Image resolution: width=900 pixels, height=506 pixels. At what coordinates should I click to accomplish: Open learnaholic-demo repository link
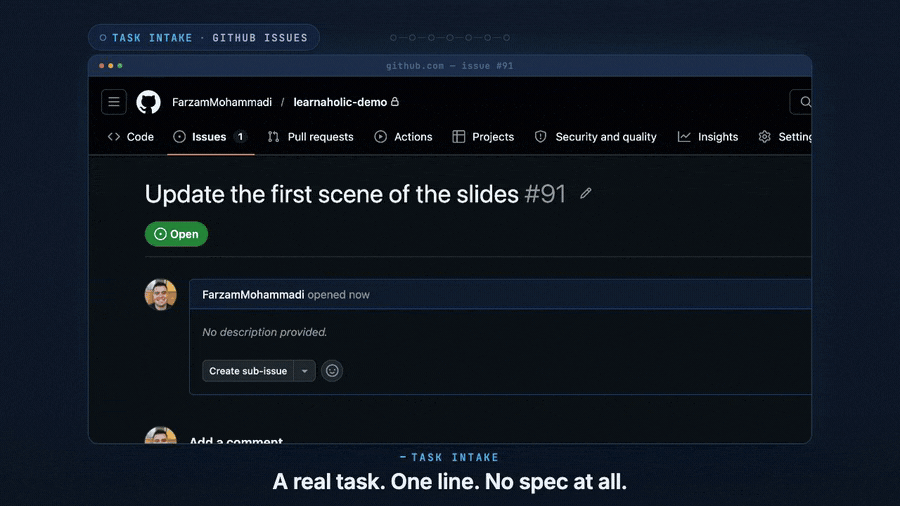pyautogui.click(x=340, y=102)
